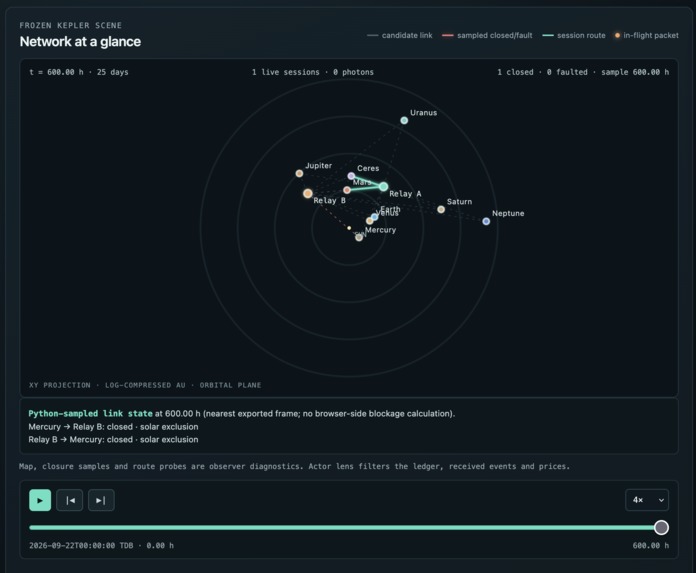Select the Neptune node

486,221
